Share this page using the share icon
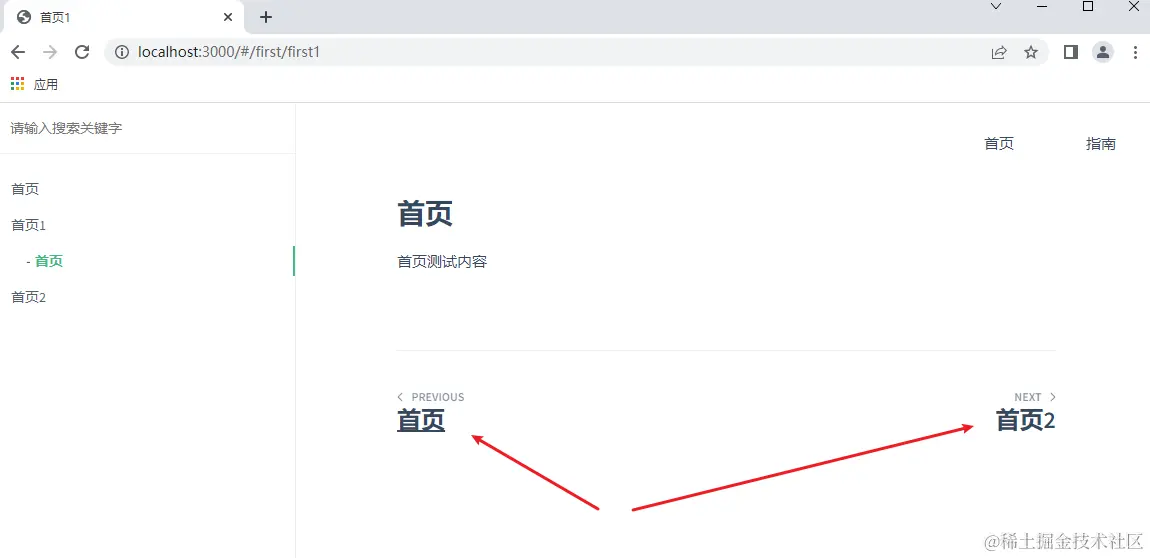The image size is (1150, 558). [x=999, y=53]
